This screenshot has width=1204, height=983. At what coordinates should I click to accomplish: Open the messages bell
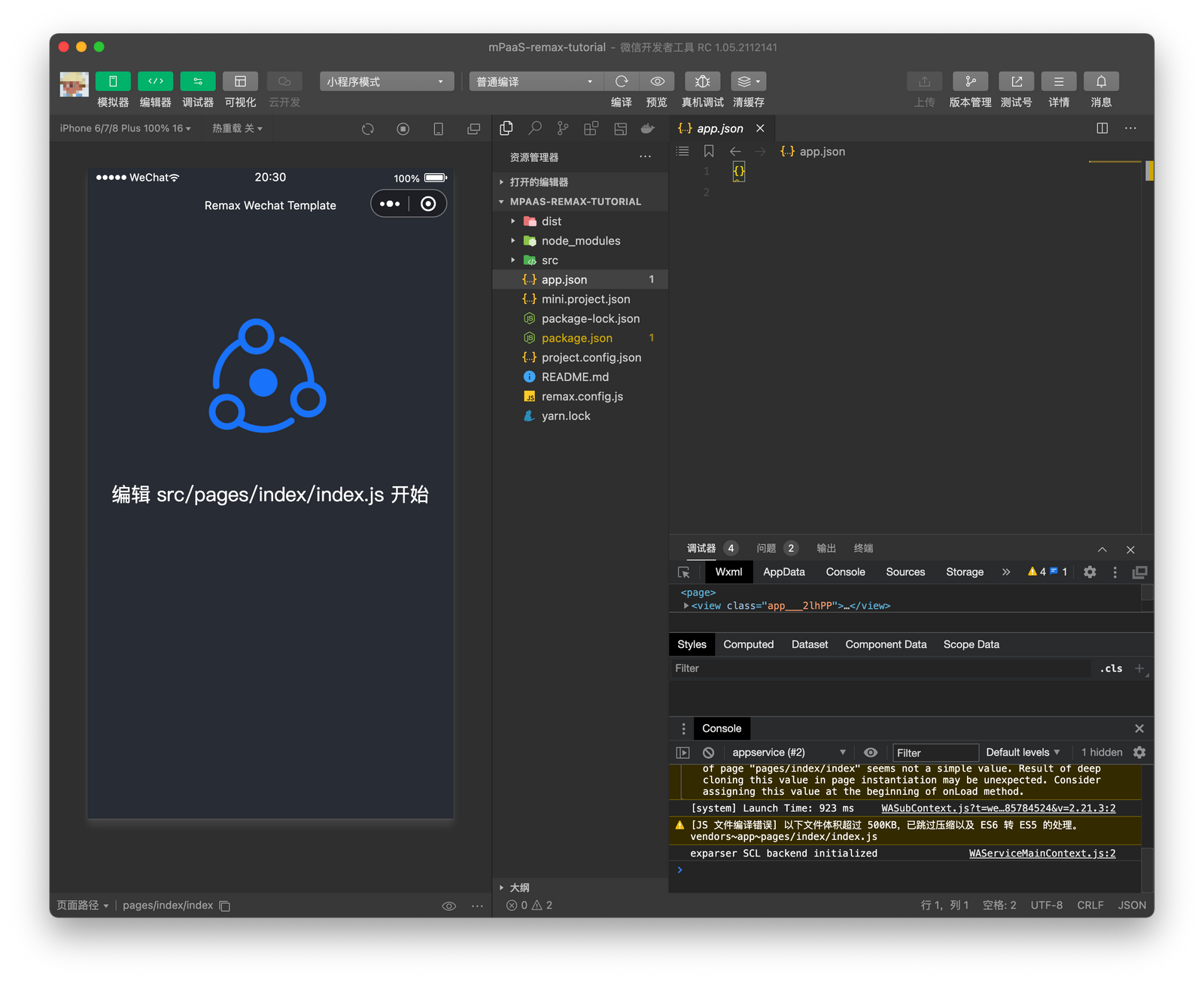1101,81
